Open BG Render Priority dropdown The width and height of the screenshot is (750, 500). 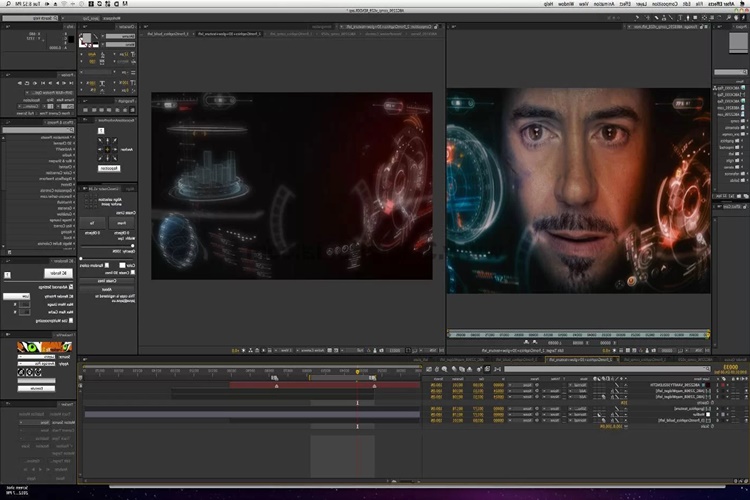tap(16, 297)
